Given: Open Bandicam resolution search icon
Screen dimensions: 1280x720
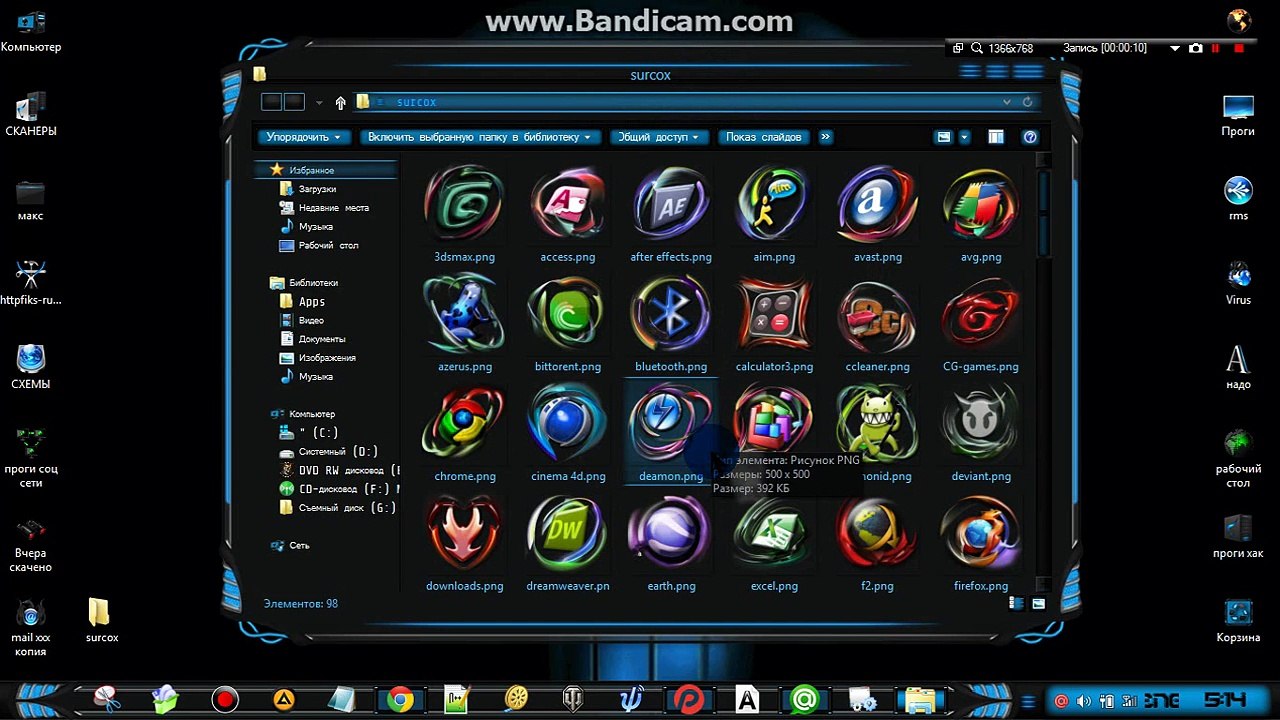Looking at the screenshot, I should coord(976,48).
